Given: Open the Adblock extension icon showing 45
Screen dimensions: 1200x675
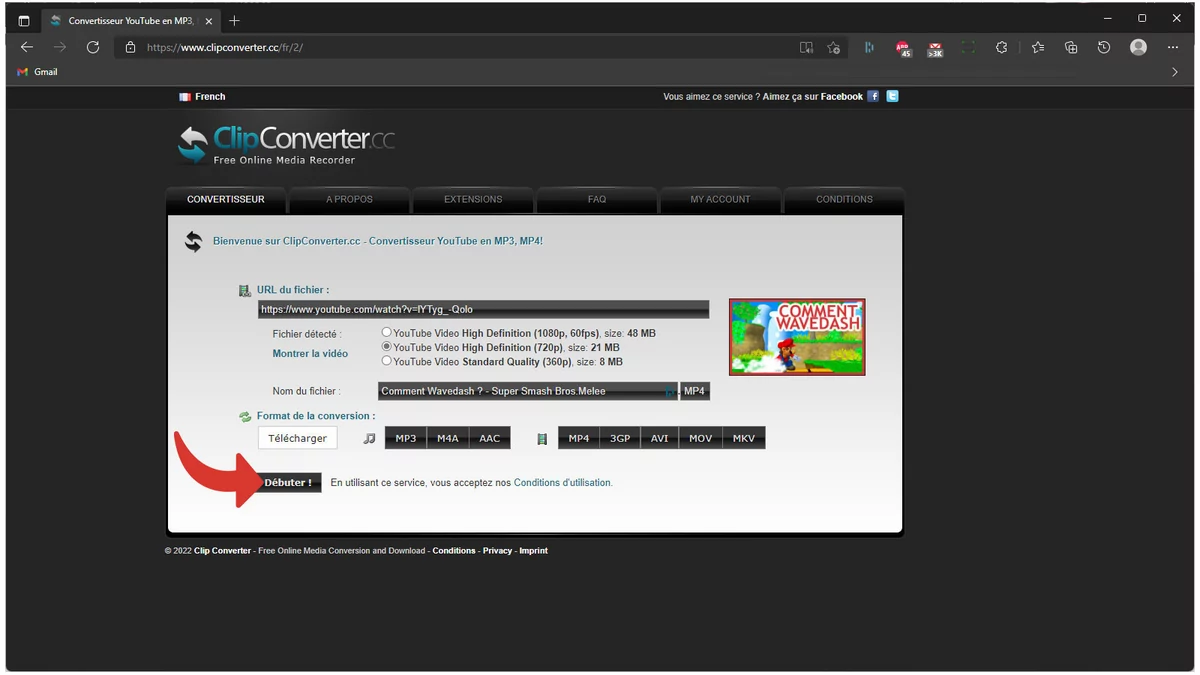Looking at the screenshot, I should (903, 48).
